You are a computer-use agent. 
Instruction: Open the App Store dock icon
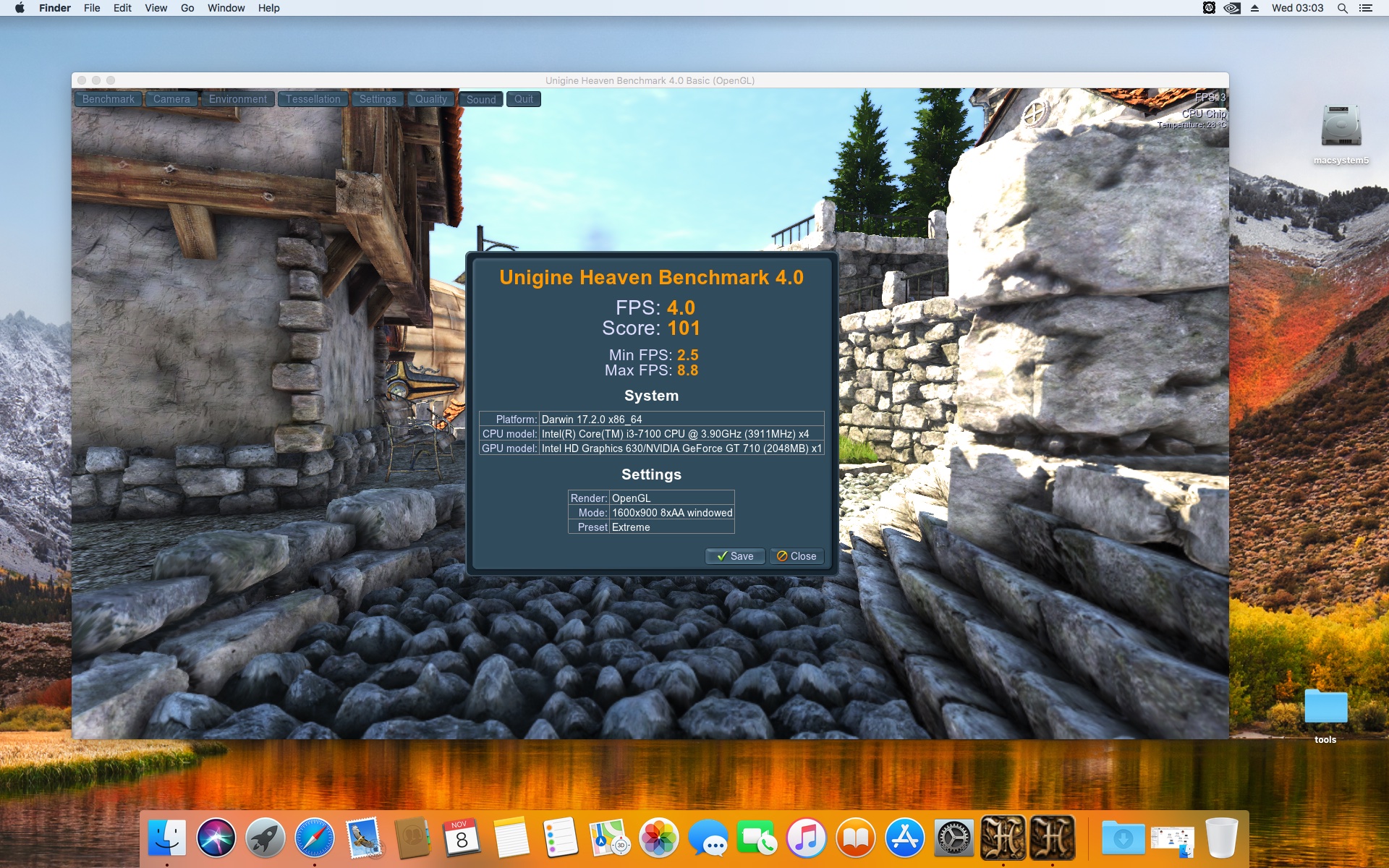(904, 838)
